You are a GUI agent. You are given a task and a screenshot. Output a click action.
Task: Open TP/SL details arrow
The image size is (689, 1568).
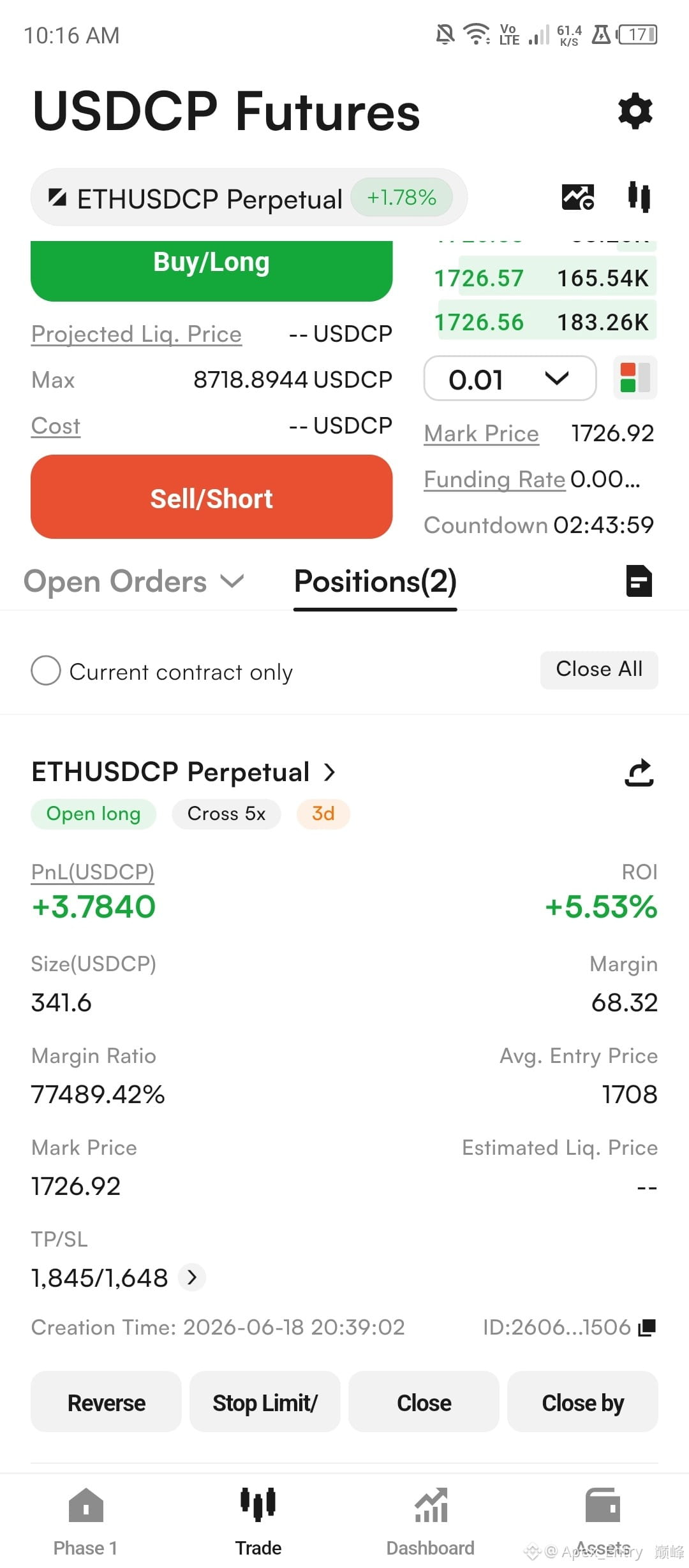tap(192, 1277)
